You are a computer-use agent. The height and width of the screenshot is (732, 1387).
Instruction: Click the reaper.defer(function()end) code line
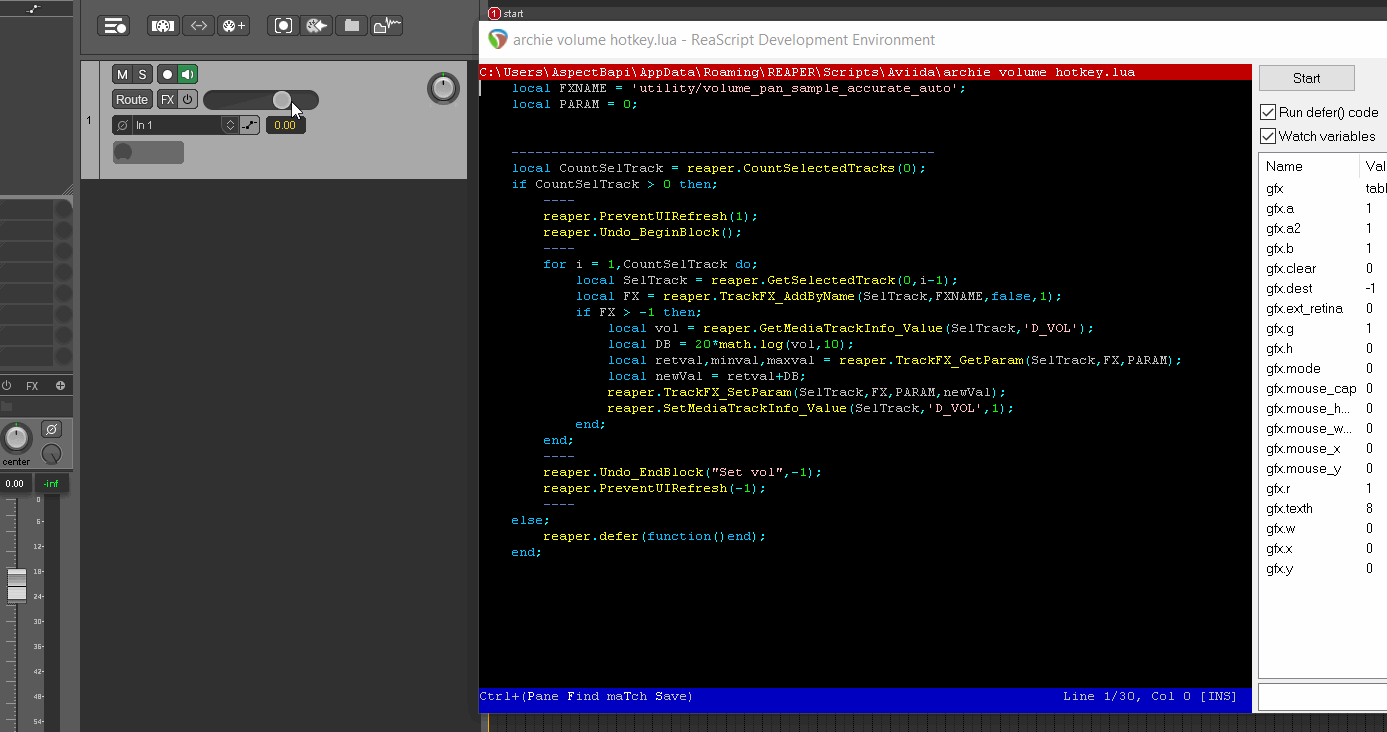pos(654,536)
